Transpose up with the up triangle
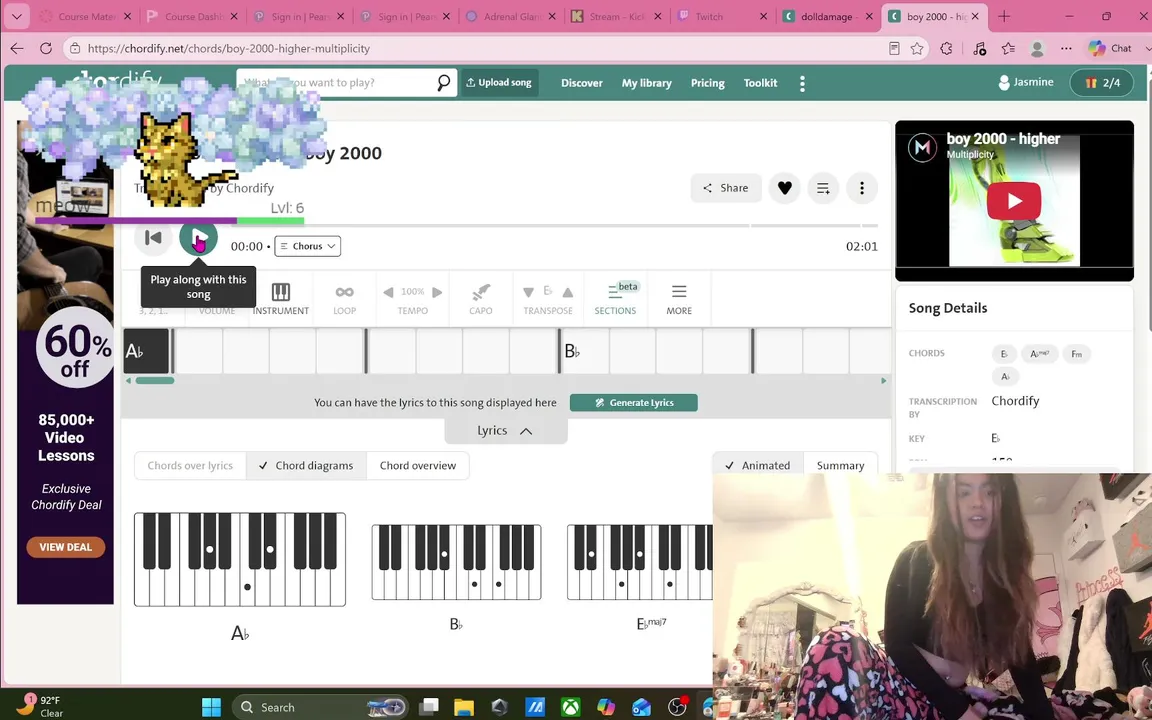This screenshot has height=720, width=1152. coord(567,292)
